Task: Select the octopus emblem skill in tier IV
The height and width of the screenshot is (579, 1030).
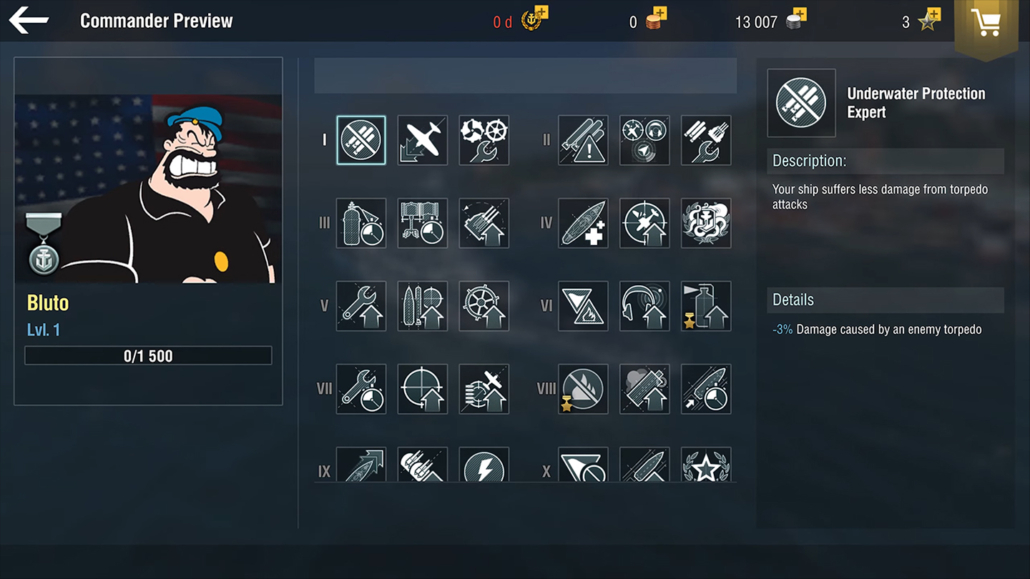Action: tap(706, 223)
